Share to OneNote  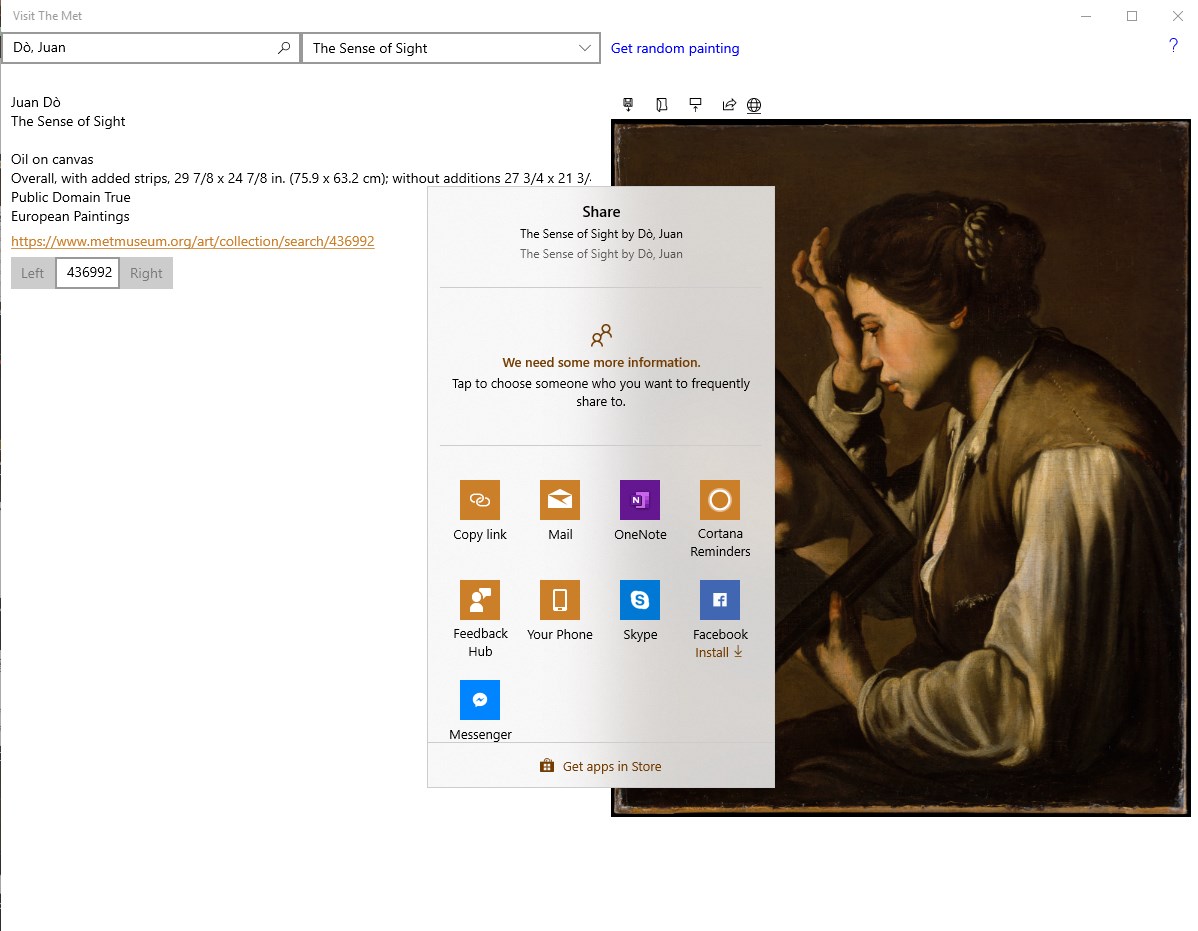[x=640, y=510]
